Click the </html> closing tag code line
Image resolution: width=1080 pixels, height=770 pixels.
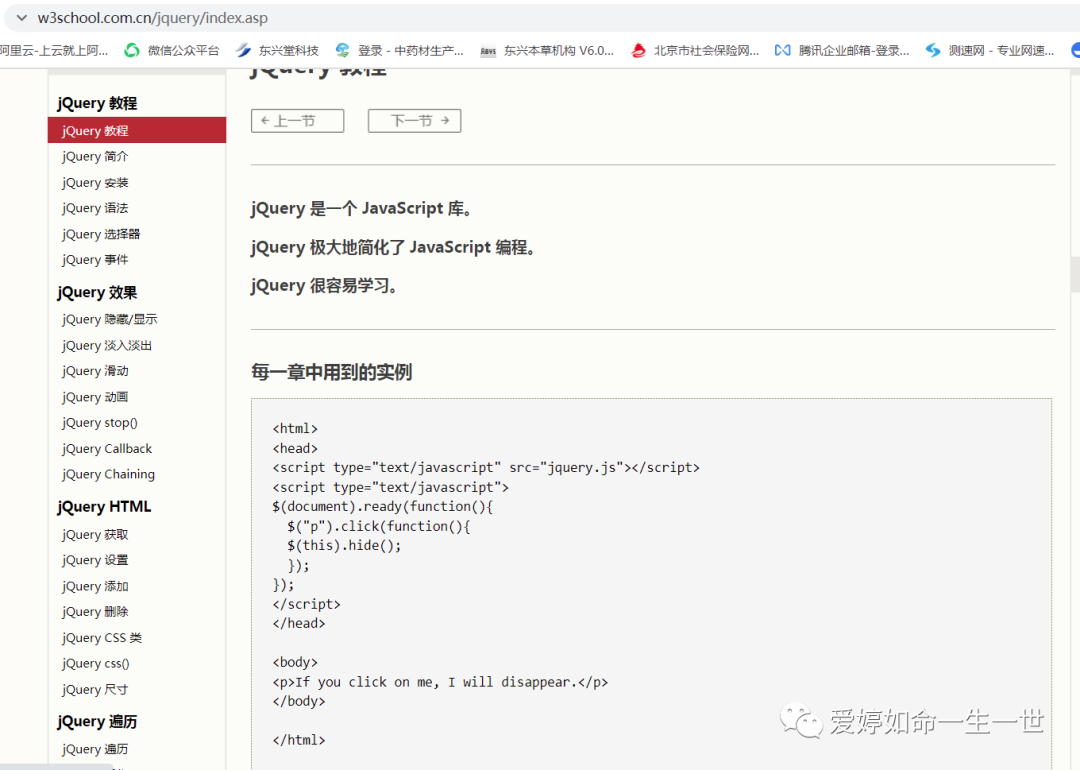(299, 740)
